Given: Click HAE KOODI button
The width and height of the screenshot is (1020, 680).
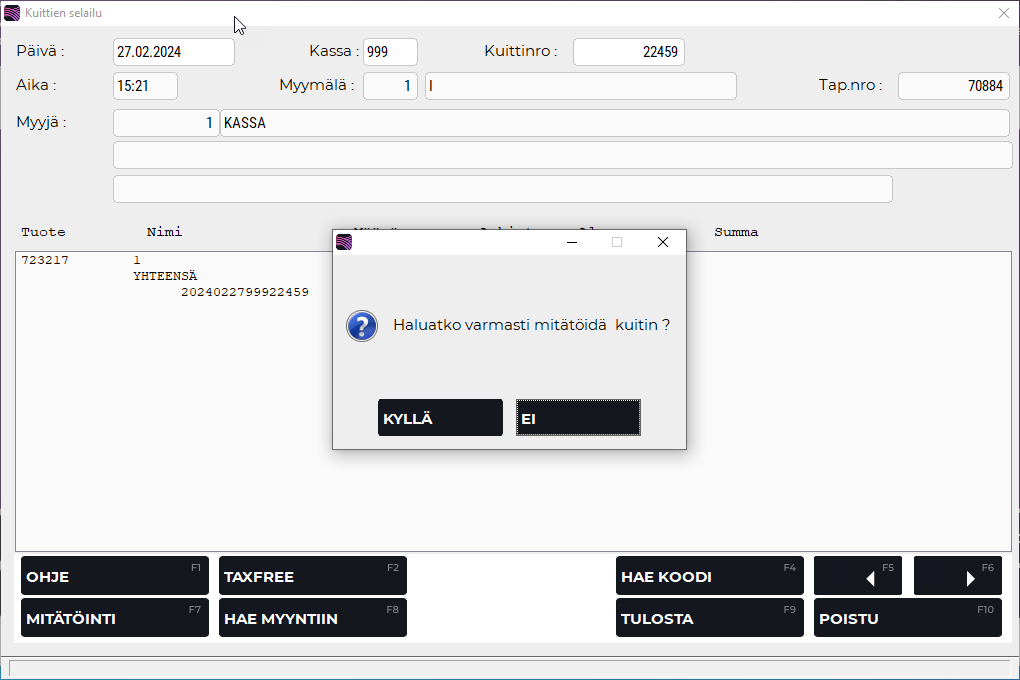Looking at the screenshot, I should (x=709, y=576).
